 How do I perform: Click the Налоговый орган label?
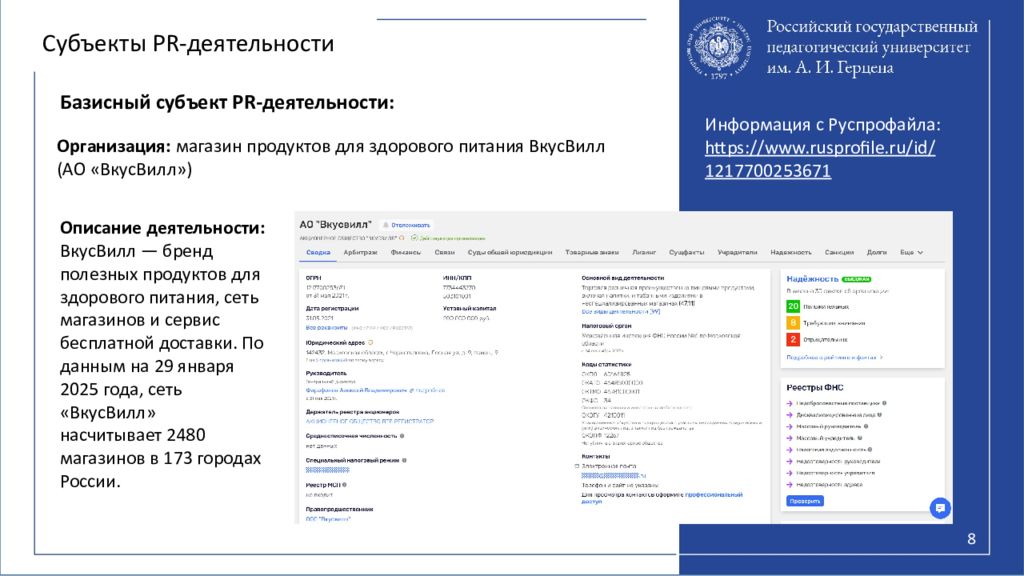607,325
